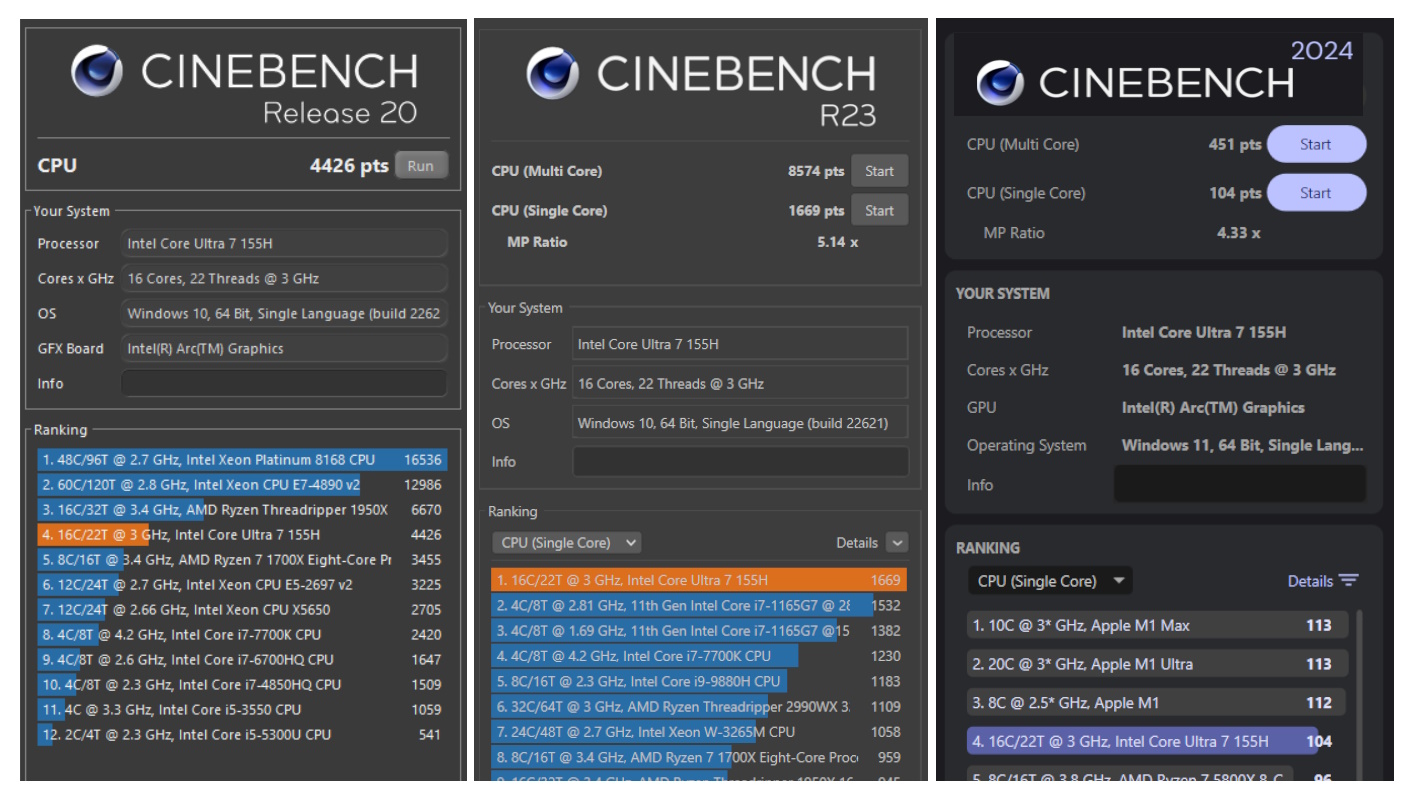
Task: Click the Cinebench 2024 logo sphere
Action: 1001,82
